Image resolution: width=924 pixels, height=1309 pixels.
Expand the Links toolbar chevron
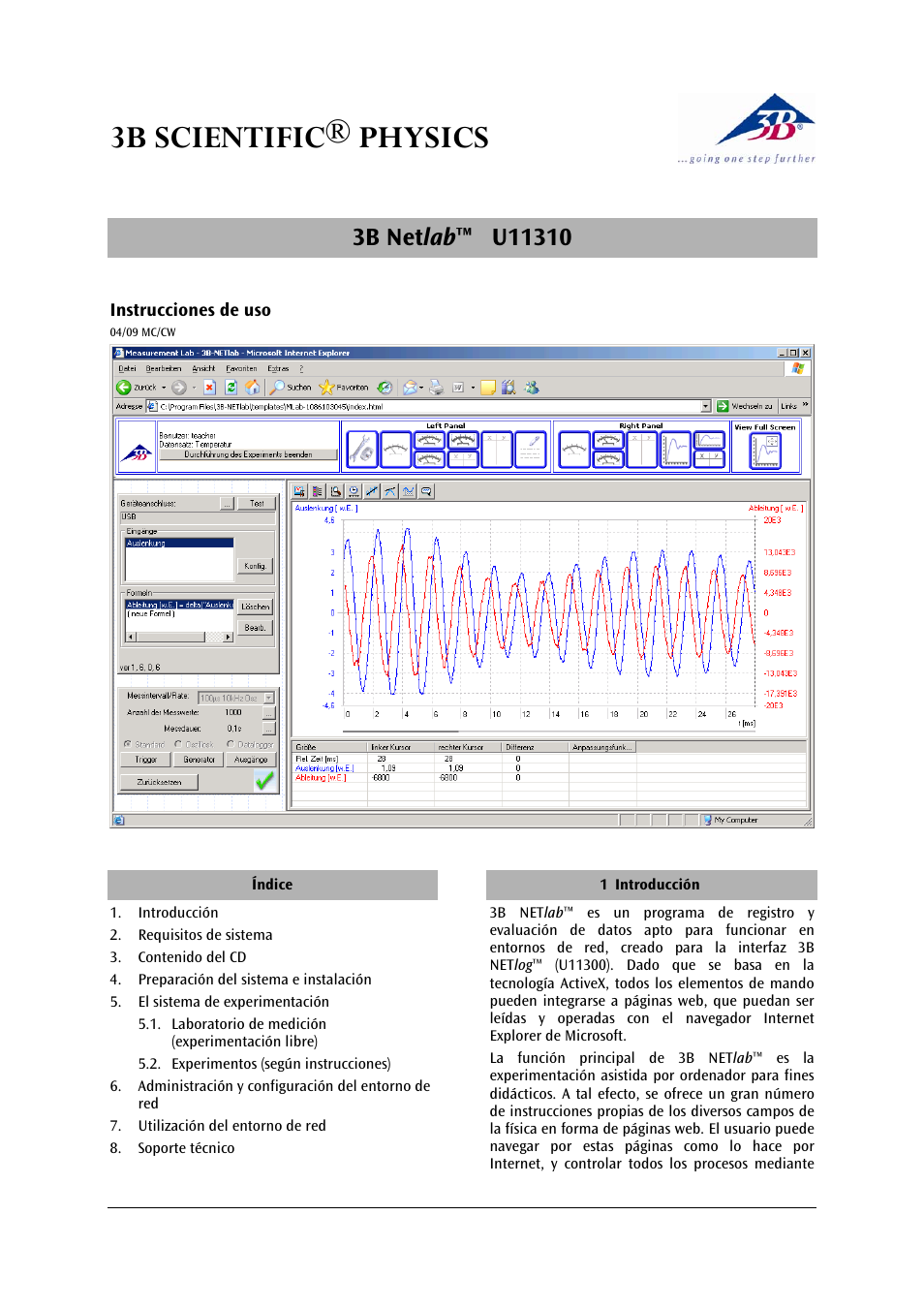tap(805, 406)
